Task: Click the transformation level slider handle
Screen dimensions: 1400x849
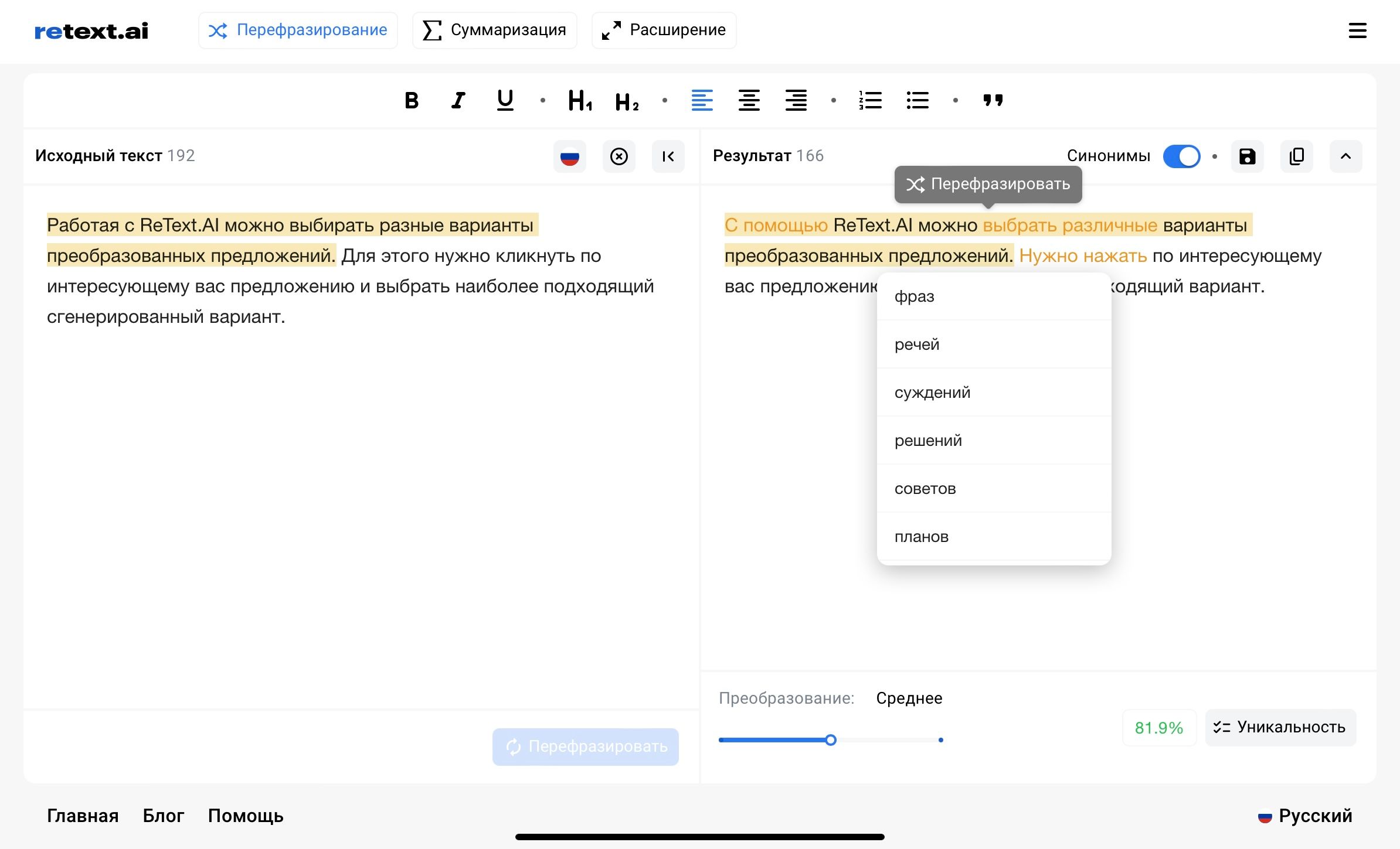Action: click(x=830, y=740)
